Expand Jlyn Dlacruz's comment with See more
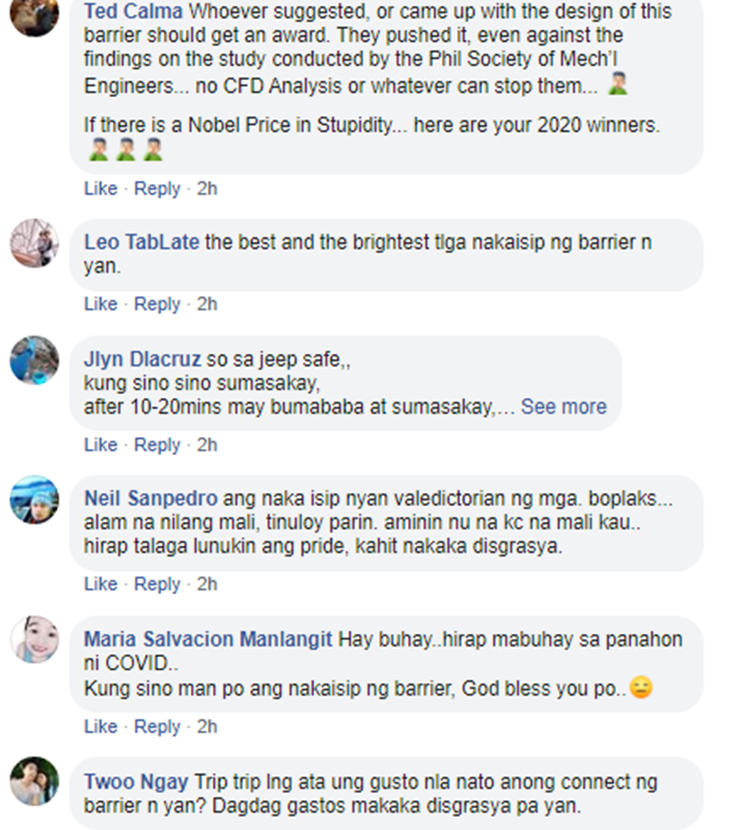The image size is (750, 830). coord(563,407)
